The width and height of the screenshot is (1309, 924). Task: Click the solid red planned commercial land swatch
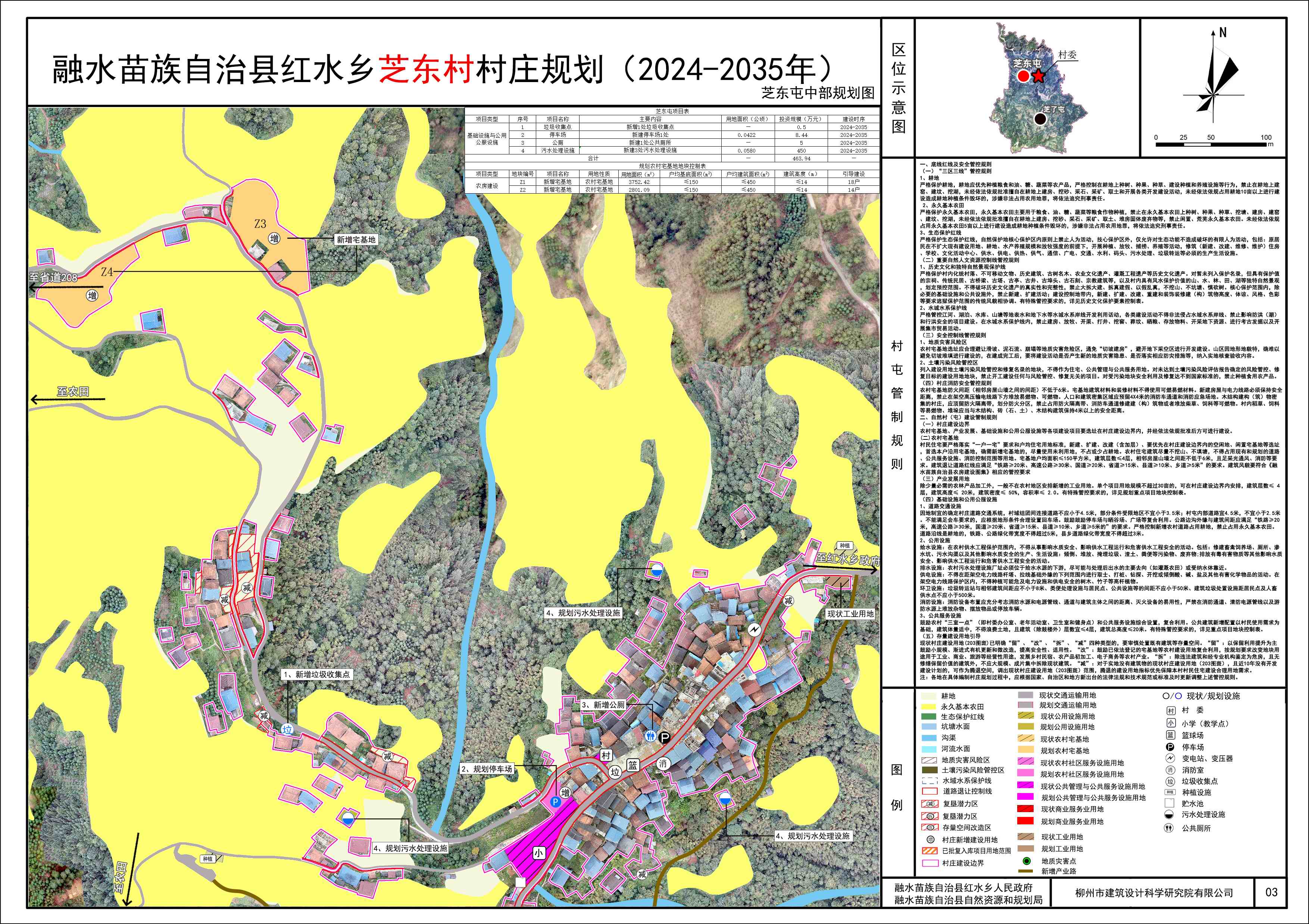pyautogui.click(x=1026, y=821)
